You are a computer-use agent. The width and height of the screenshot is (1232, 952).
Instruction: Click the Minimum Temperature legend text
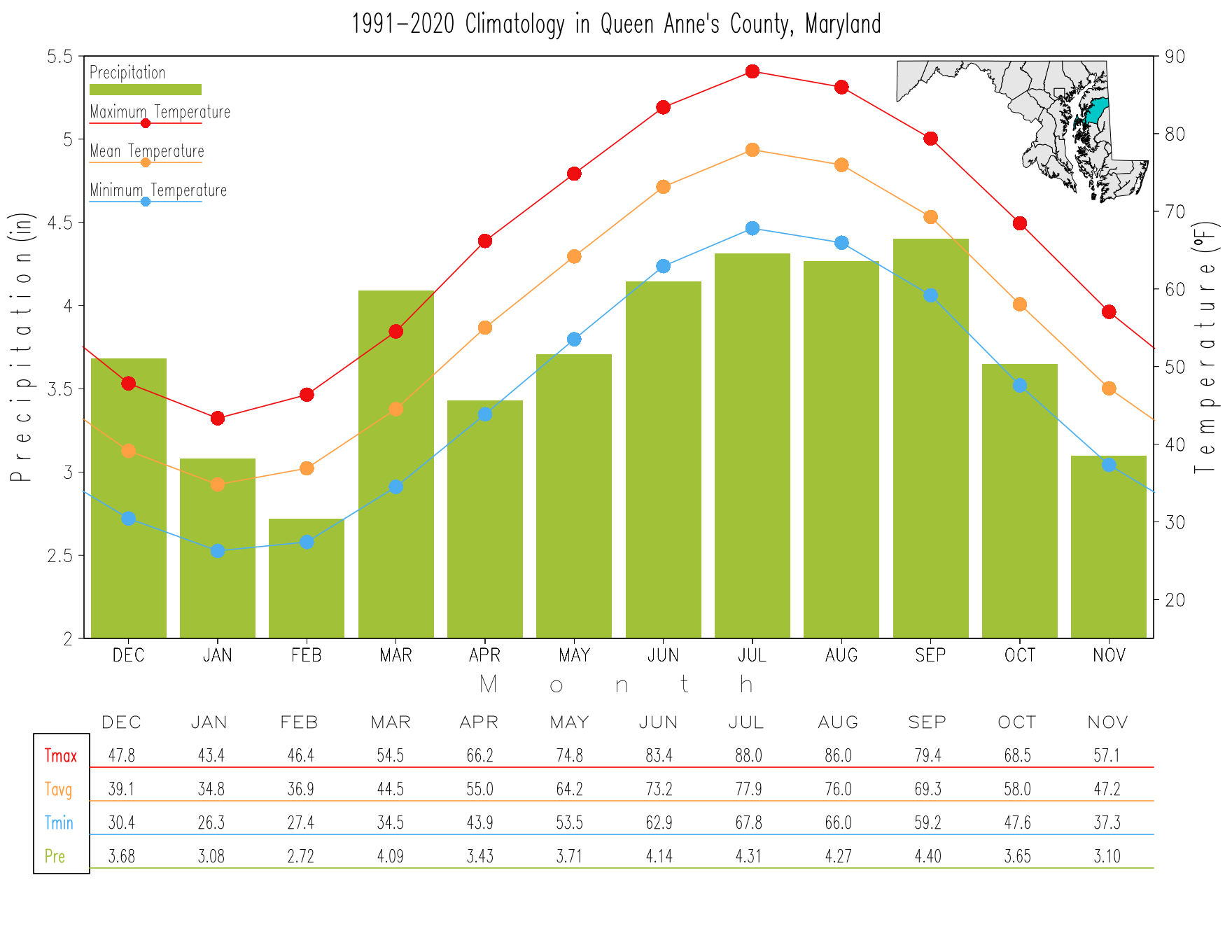[x=159, y=190]
